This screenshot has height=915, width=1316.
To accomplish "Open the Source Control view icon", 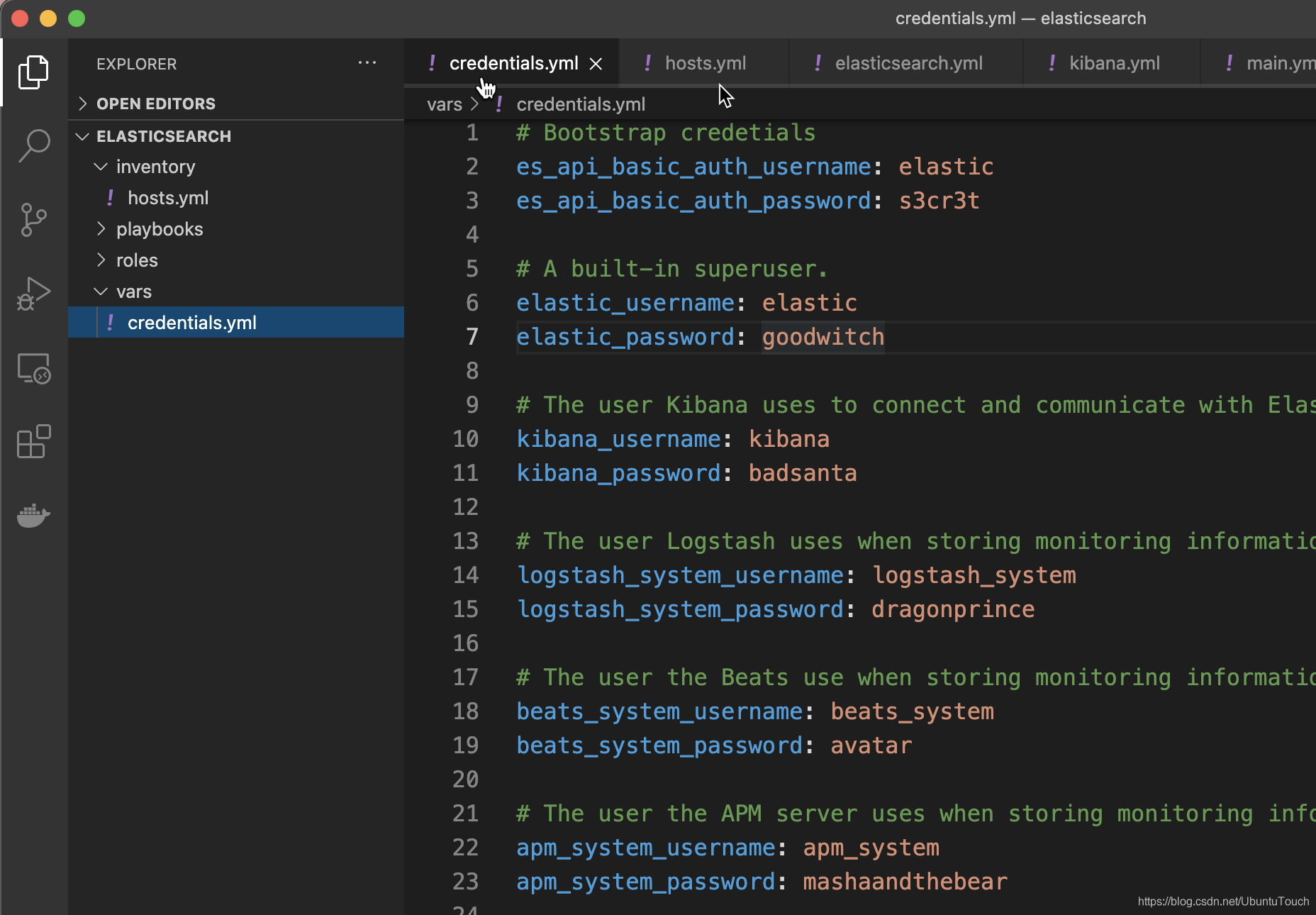I will (x=33, y=219).
